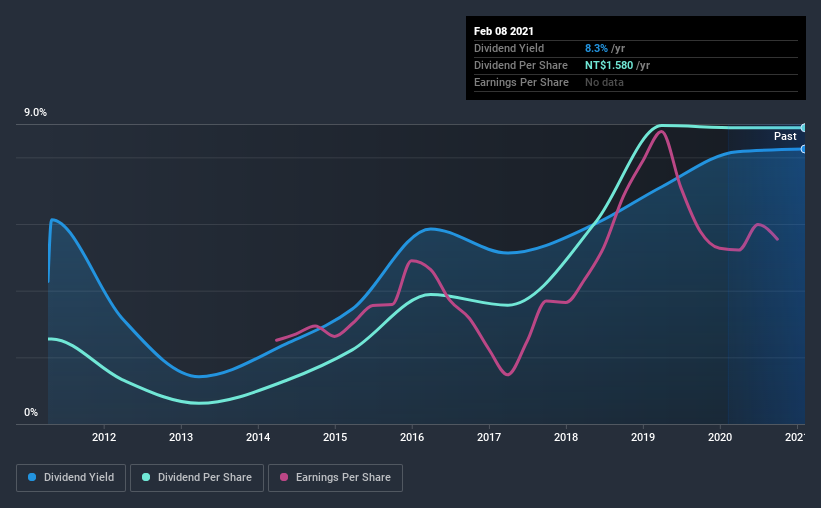Click the pink Earnings Per Share legend dot
This screenshot has width=821, height=508.
coord(284,477)
